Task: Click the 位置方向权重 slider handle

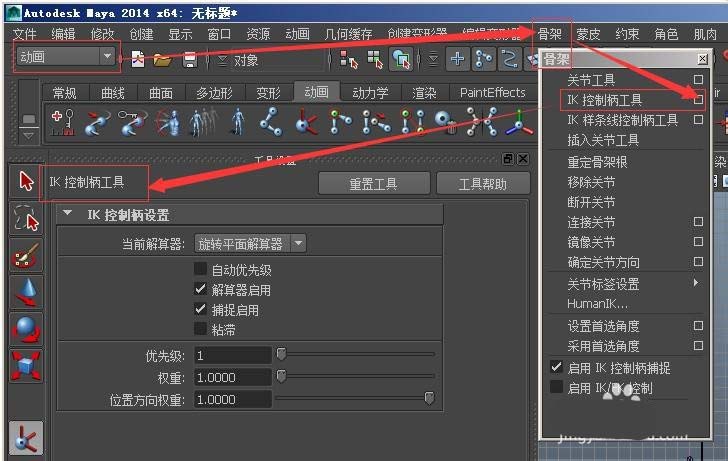Action: coord(429,398)
